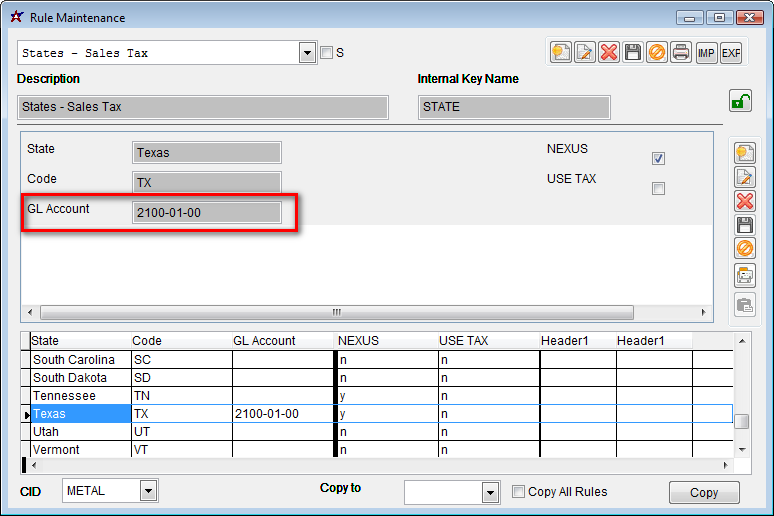The image size is (774, 516).
Task: Click the Copy button
Action: [x=704, y=492]
